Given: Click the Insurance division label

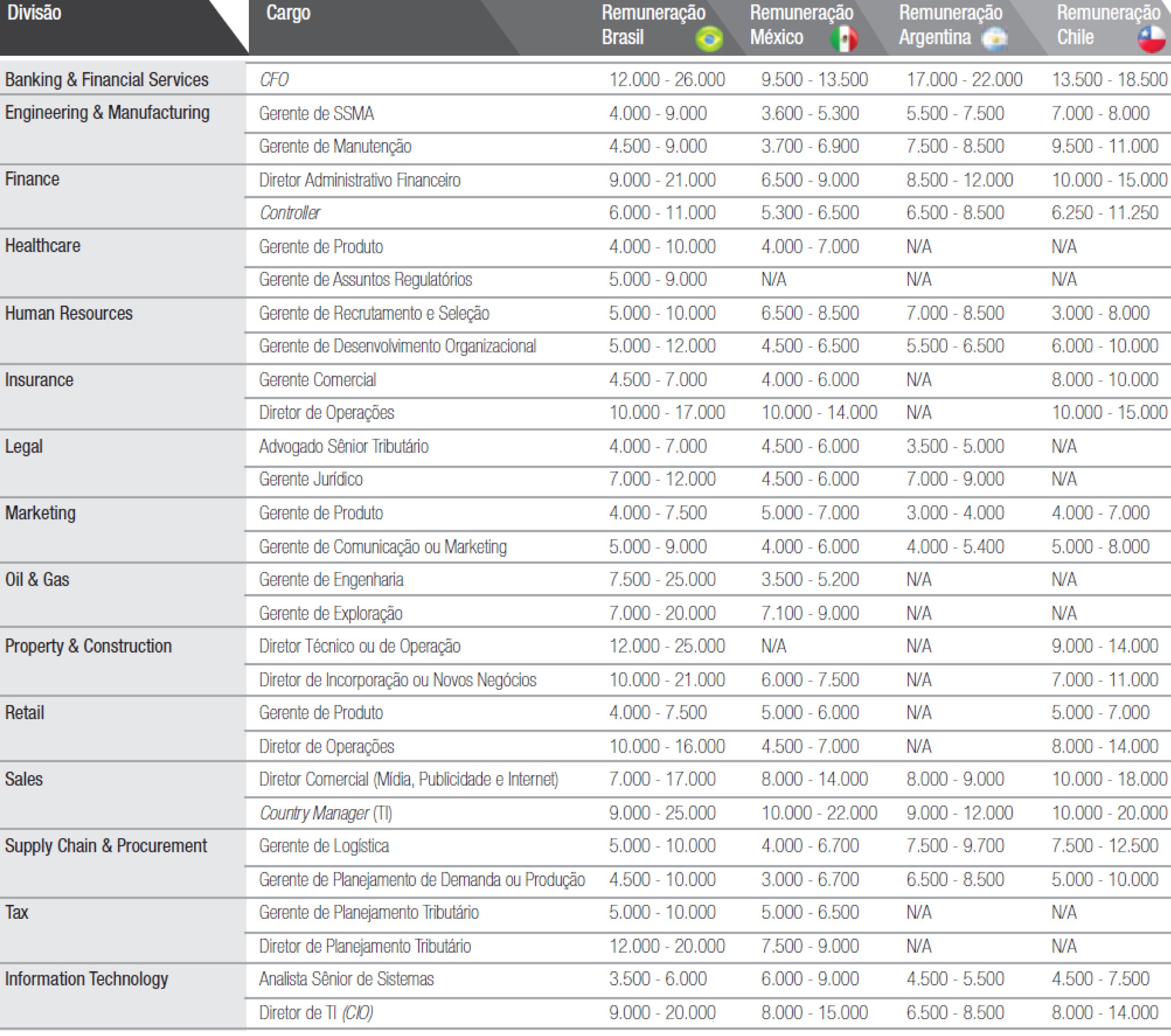Looking at the screenshot, I should pyautogui.click(x=39, y=380).
